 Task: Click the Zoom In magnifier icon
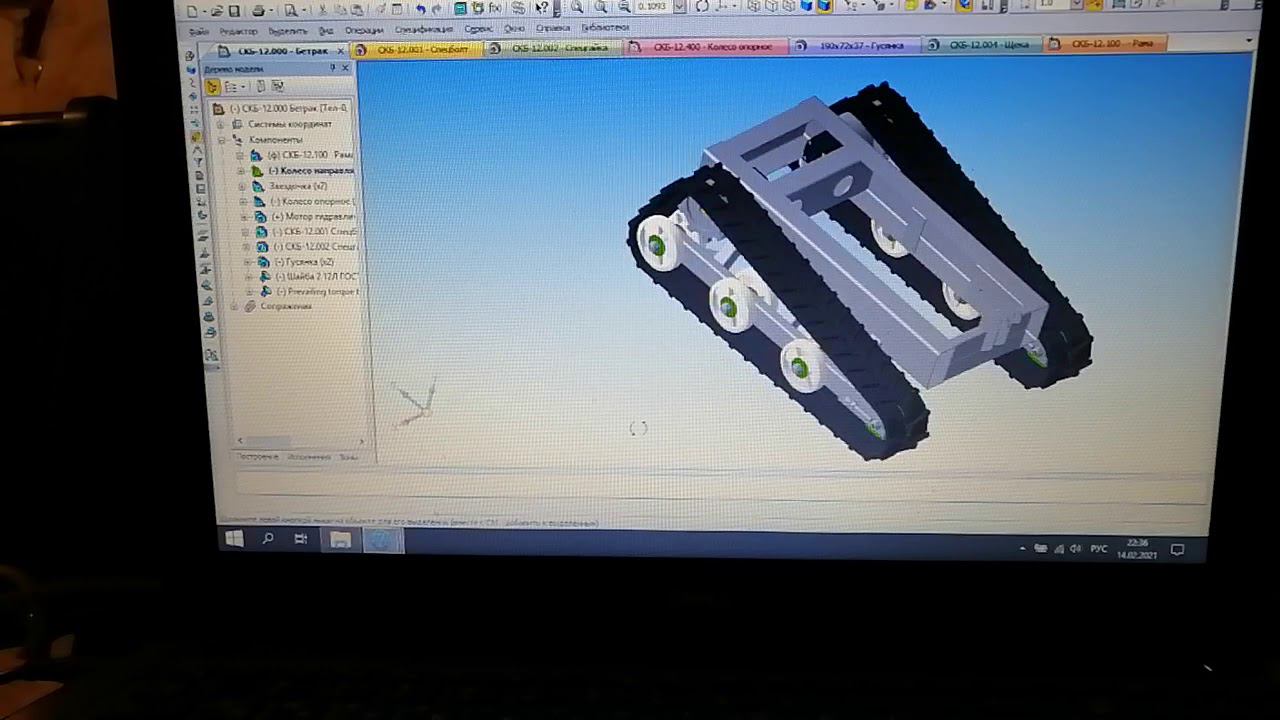tap(600, 7)
